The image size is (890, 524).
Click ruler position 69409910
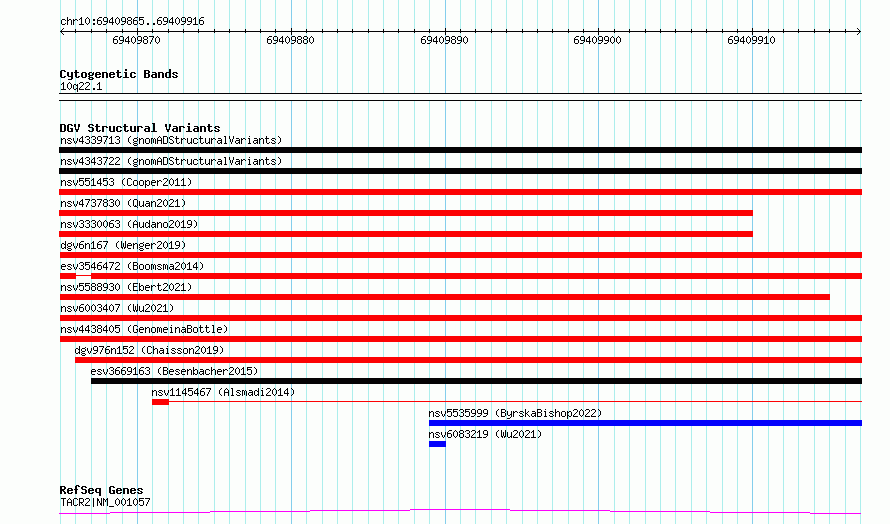coord(751,40)
